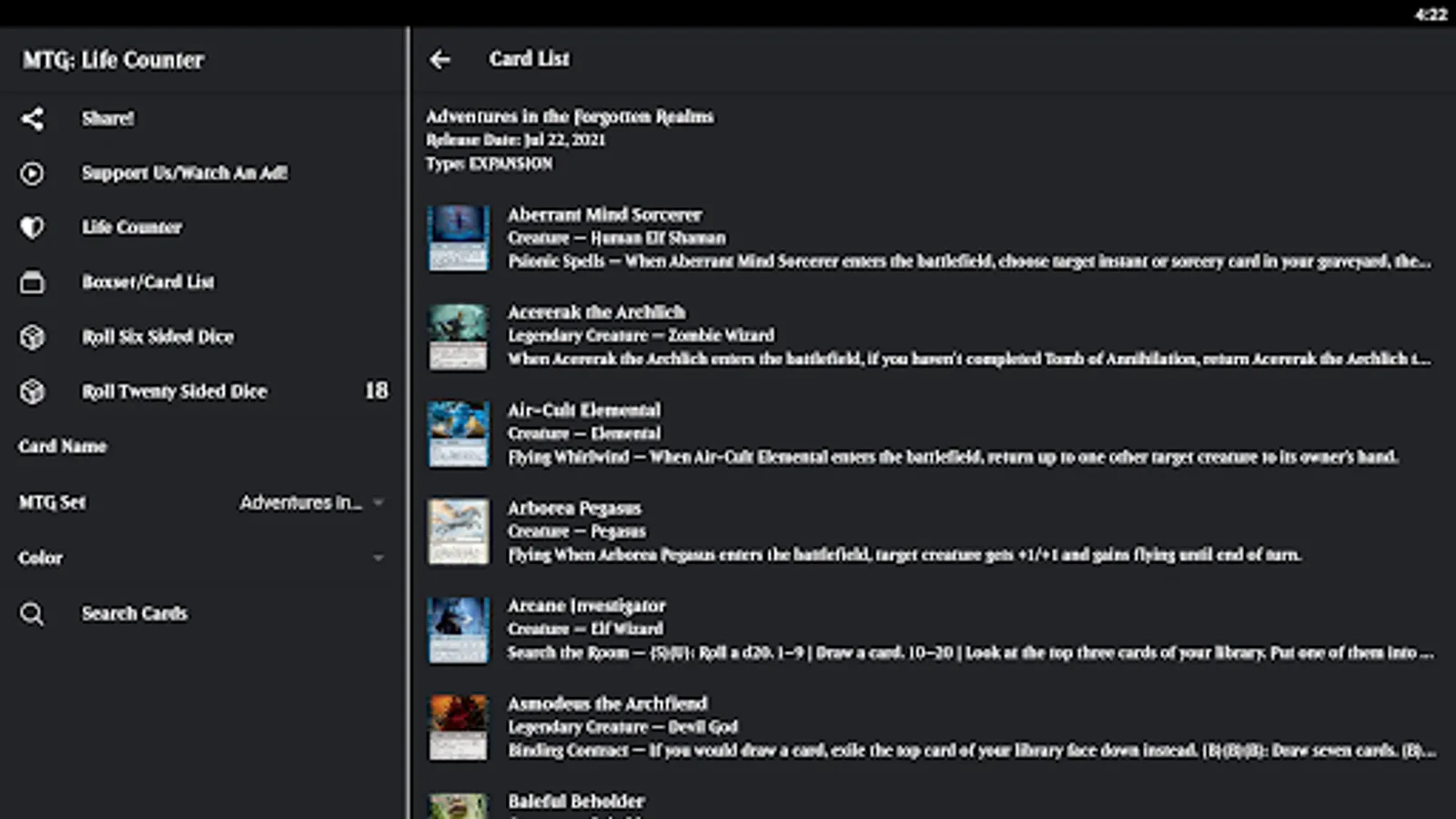This screenshot has width=1456, height=819.
Task: Focus the Card Name input field
Action: click(203, 446)
